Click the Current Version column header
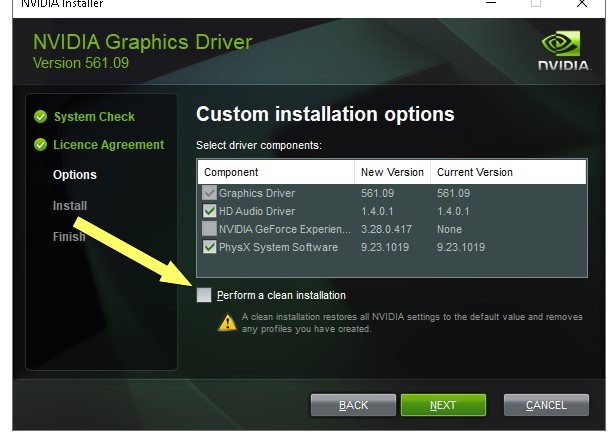614x447 pixels. click(508, 172)
